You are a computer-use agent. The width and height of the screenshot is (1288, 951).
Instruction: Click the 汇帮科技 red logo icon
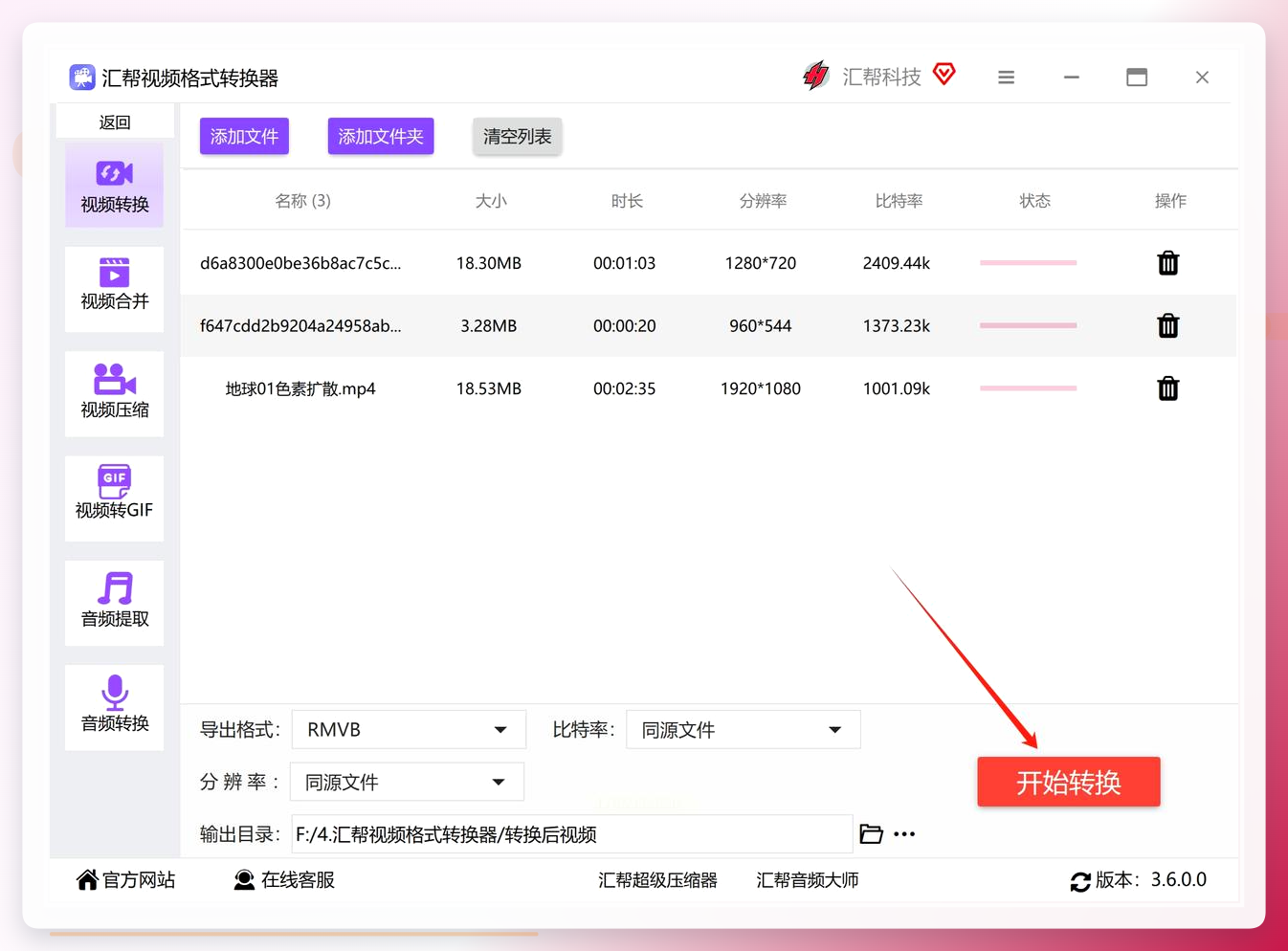tap(815, 76)
